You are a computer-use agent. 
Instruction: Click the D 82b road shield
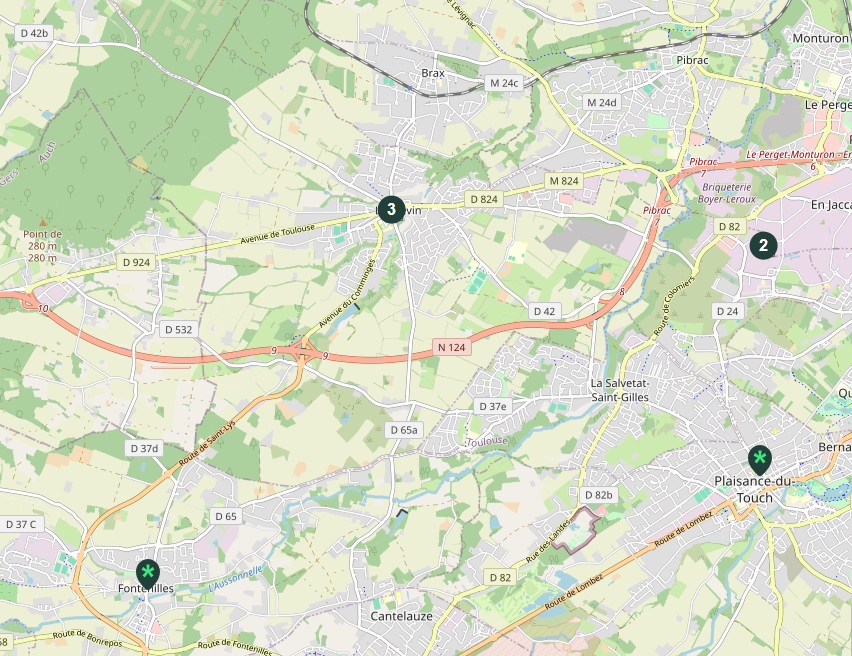[599, 495]
